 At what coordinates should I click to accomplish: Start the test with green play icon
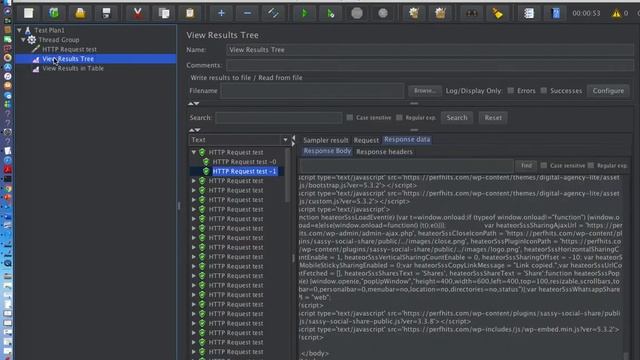(304, 13)
